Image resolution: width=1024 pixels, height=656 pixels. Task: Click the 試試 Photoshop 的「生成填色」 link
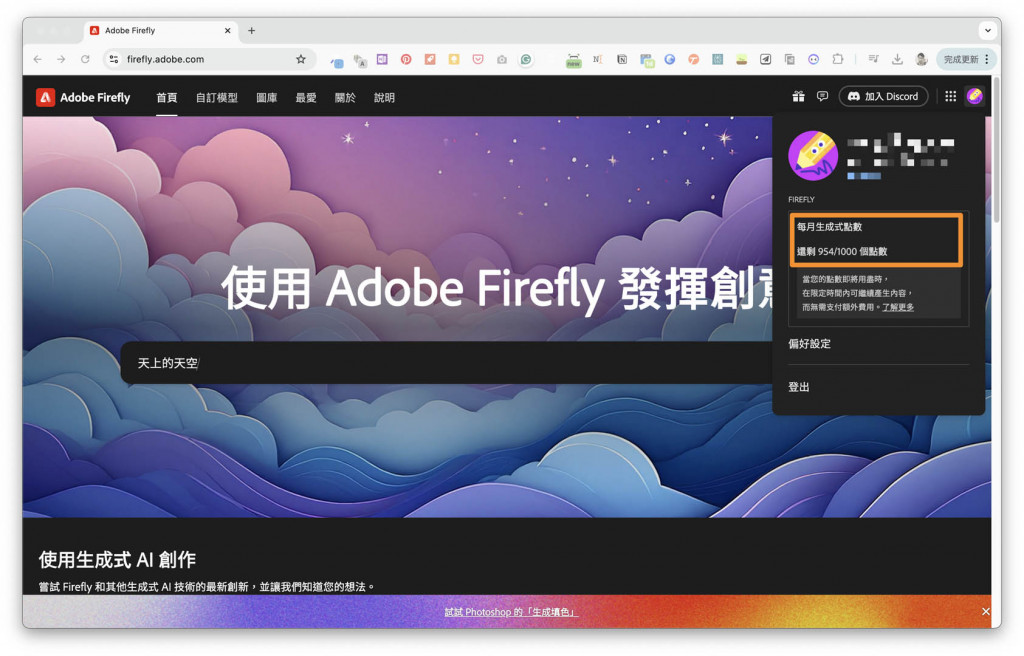pyautogui.click(x=511, y=612)
